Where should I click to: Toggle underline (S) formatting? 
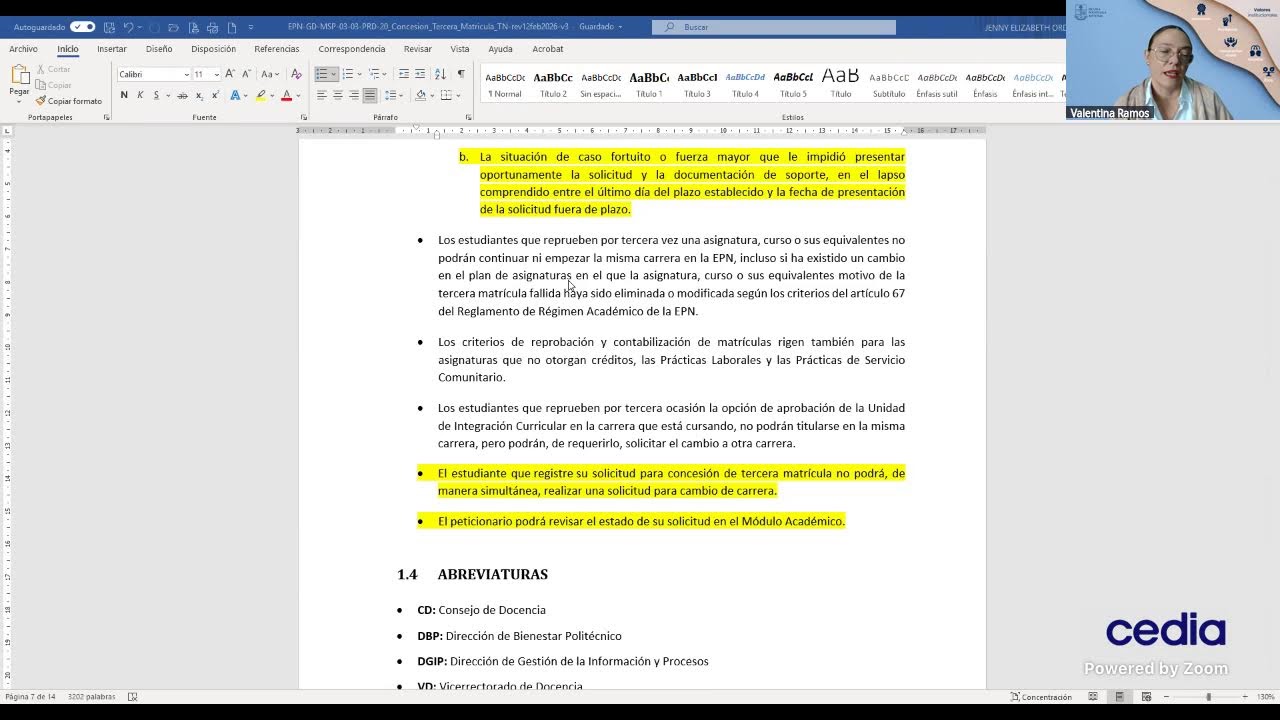tap(156, 95)
